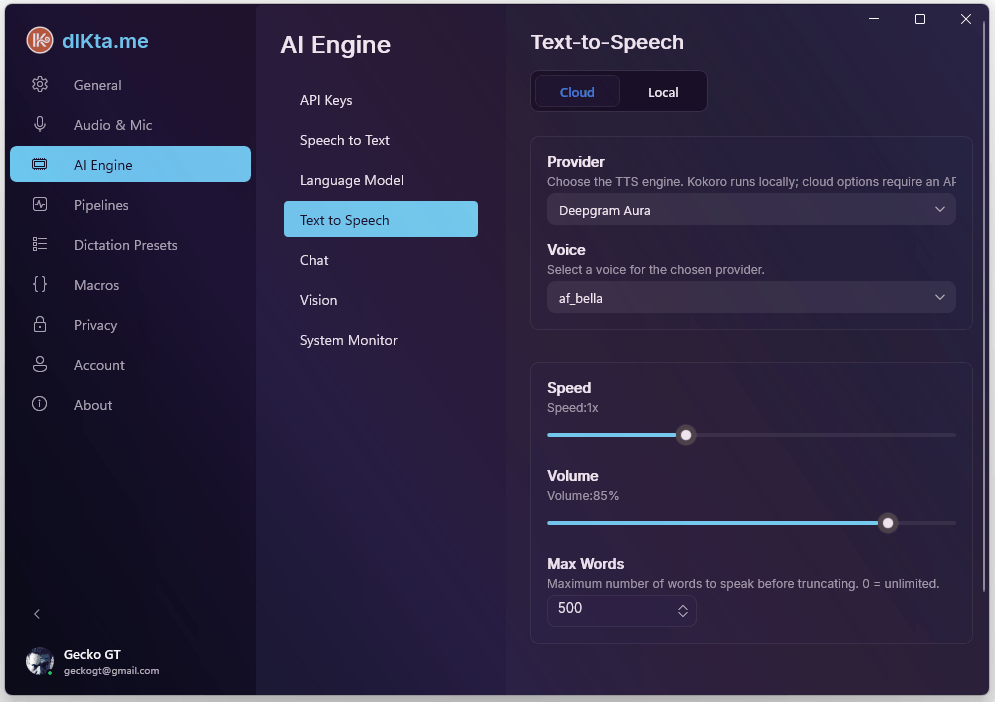Image resolution: width=995 pixels, height=702 pixels.
Task: Open the Audio & Mic section
Action: pyautogui.click(x=131, y=125)
